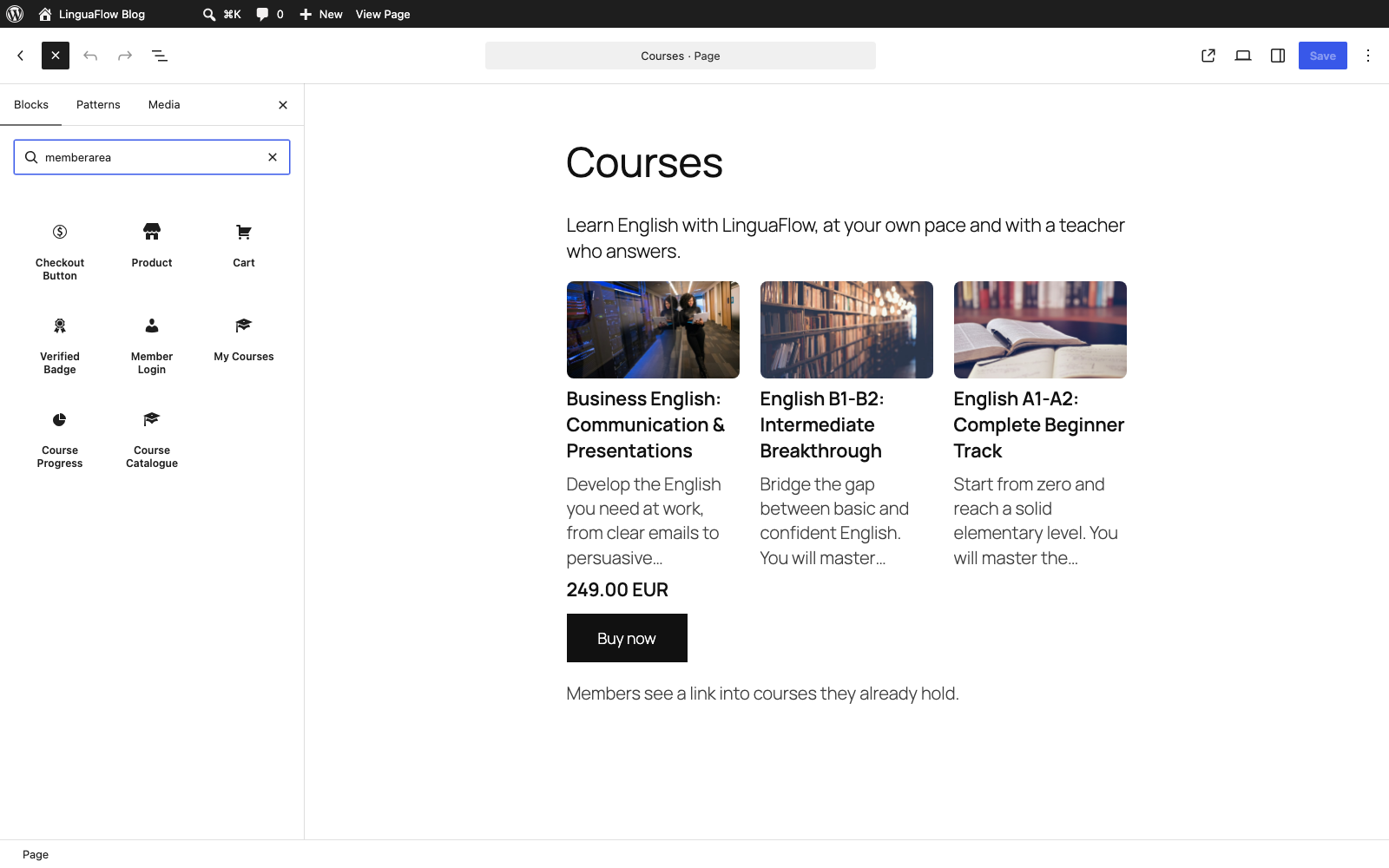Viewport: 1389px width, 868px height.
Task: Select the Courses page title
Action: [644, 162]
